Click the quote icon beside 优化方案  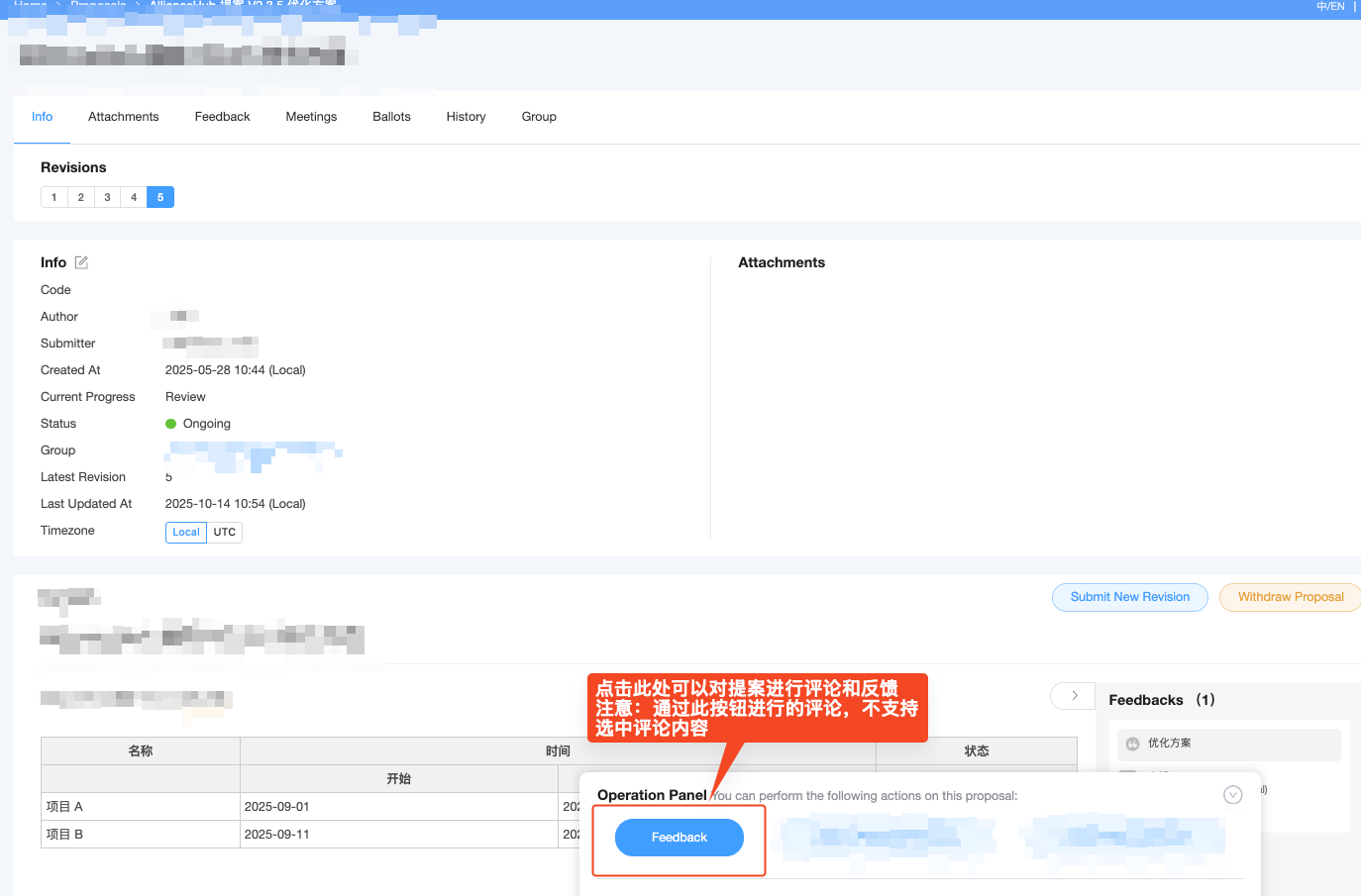(x=1133, y=744)
